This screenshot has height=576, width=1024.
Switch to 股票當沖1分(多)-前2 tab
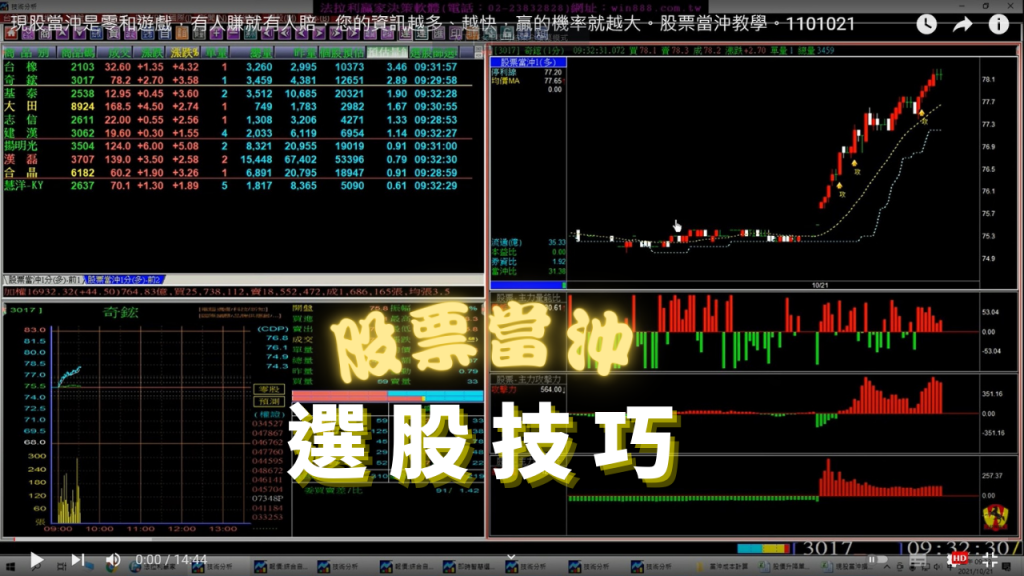pos(124,279)
